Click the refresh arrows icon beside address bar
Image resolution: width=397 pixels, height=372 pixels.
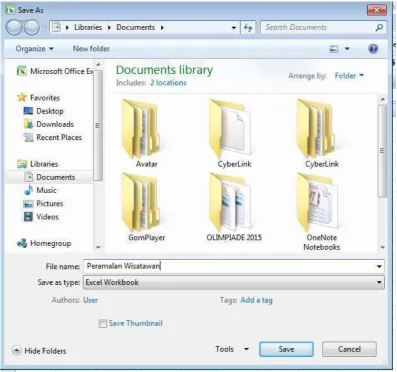click(x=248, y=28)
